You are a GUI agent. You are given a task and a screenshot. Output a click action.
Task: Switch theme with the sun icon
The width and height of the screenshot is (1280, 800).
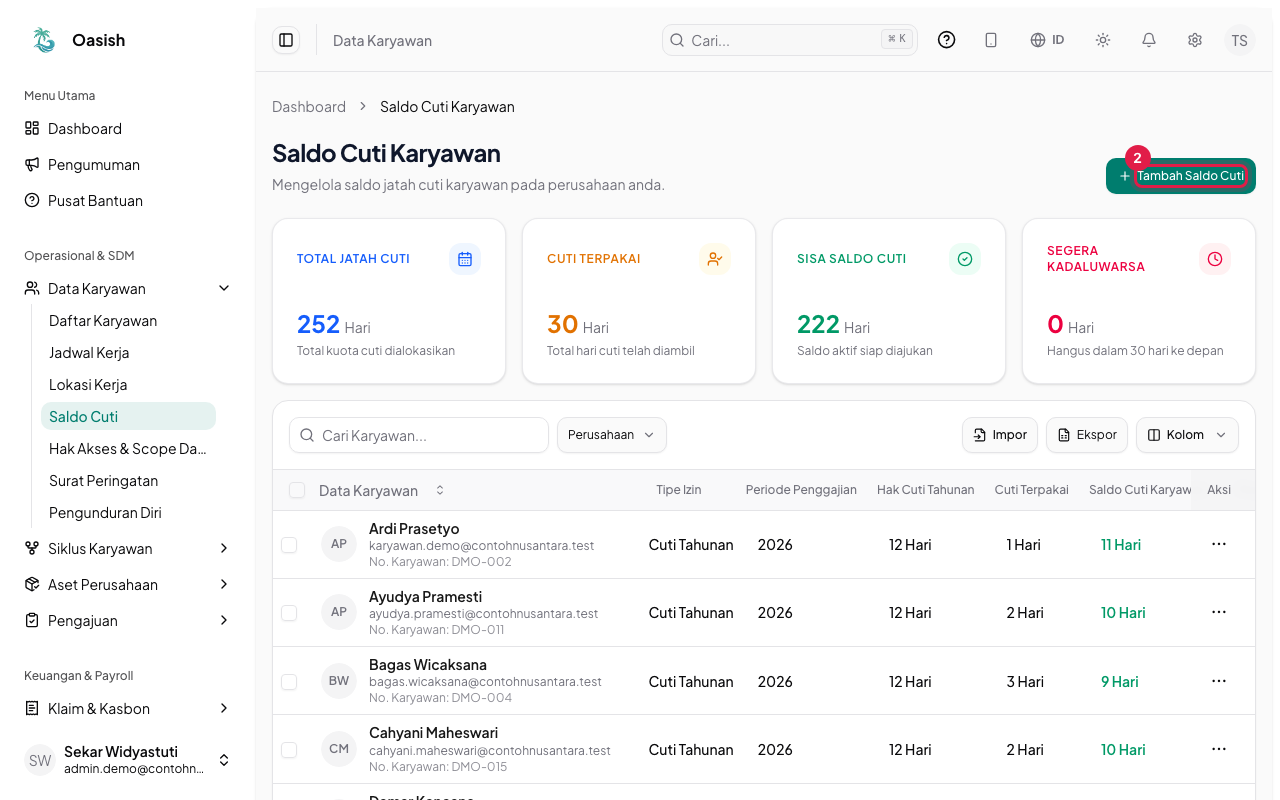click(1103, 40)
